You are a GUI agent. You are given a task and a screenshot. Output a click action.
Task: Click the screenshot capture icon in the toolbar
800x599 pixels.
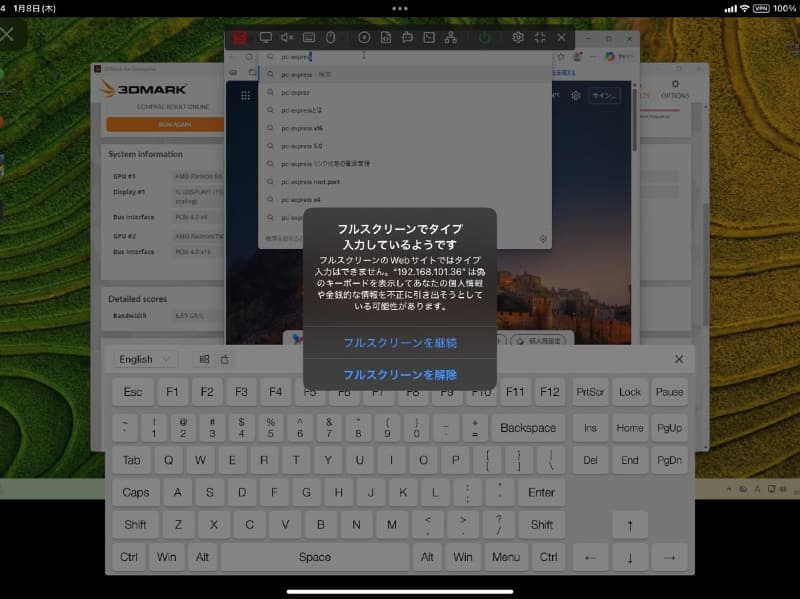tap(428, 38)
